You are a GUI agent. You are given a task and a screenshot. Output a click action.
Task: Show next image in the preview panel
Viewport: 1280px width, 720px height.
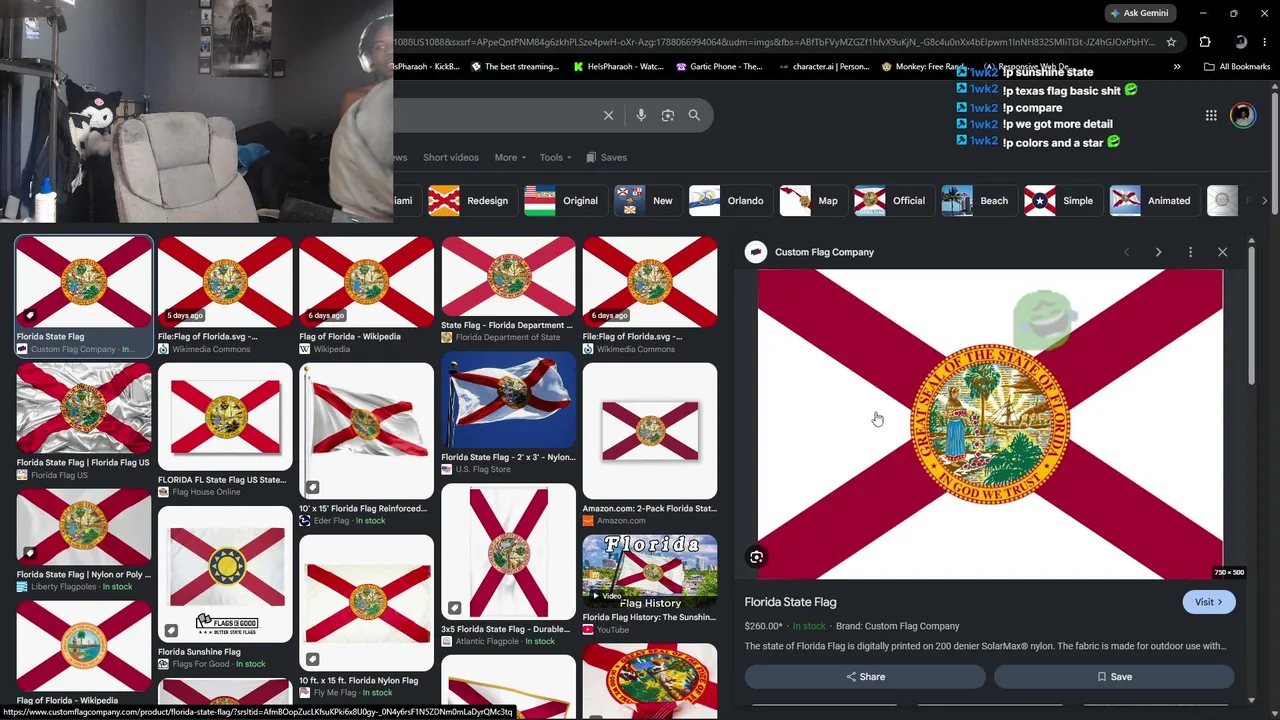pos(1158,252)
